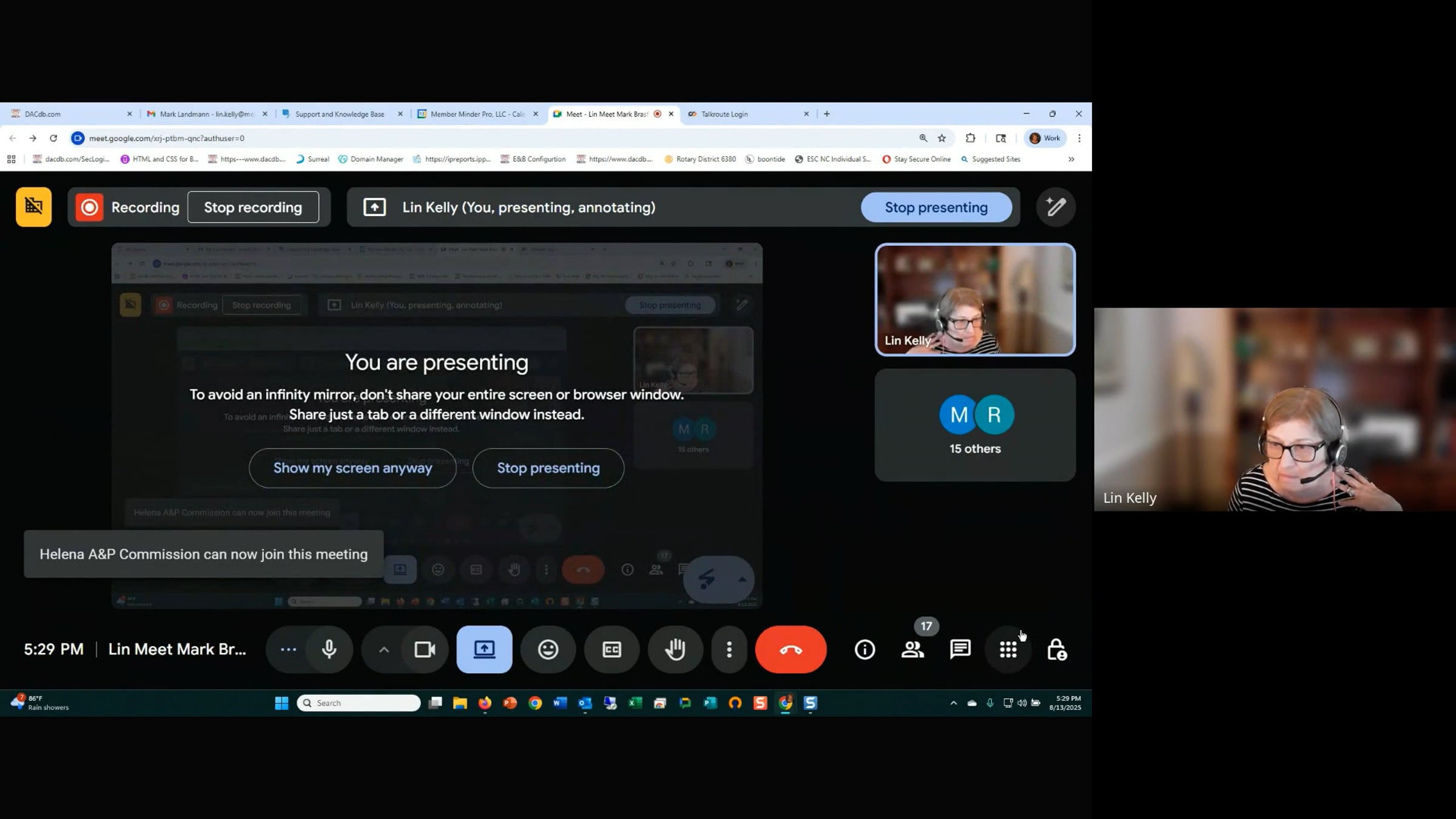Raise your hand
This screenshot has height=819, width=1456.
tap(675, 649)
